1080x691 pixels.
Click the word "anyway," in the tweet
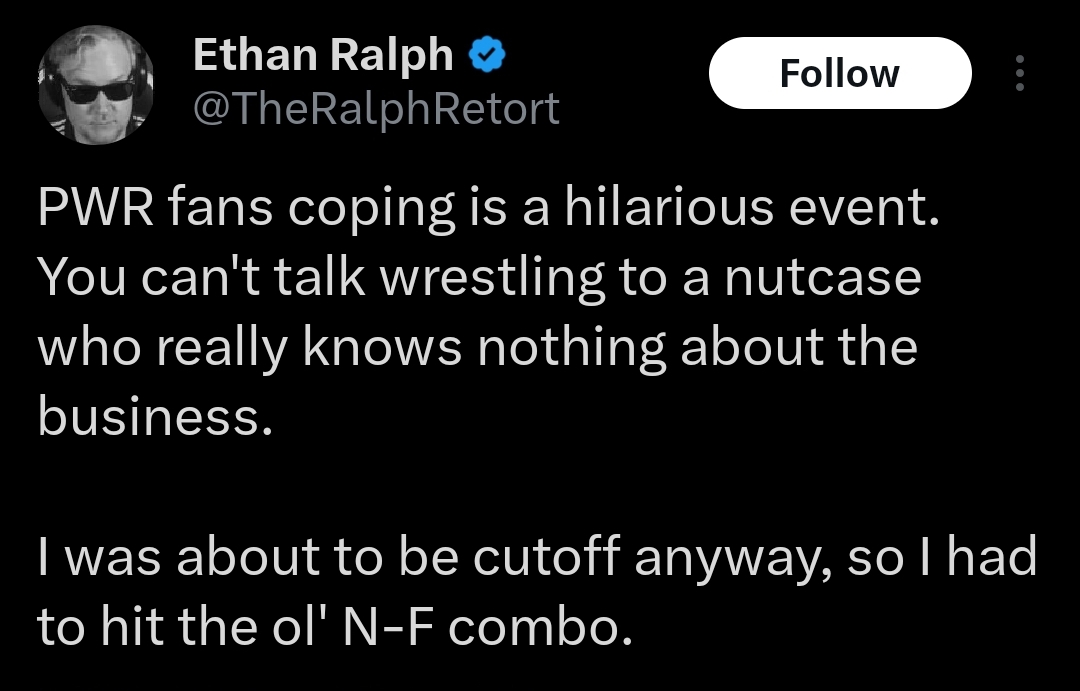click(732, 558)
